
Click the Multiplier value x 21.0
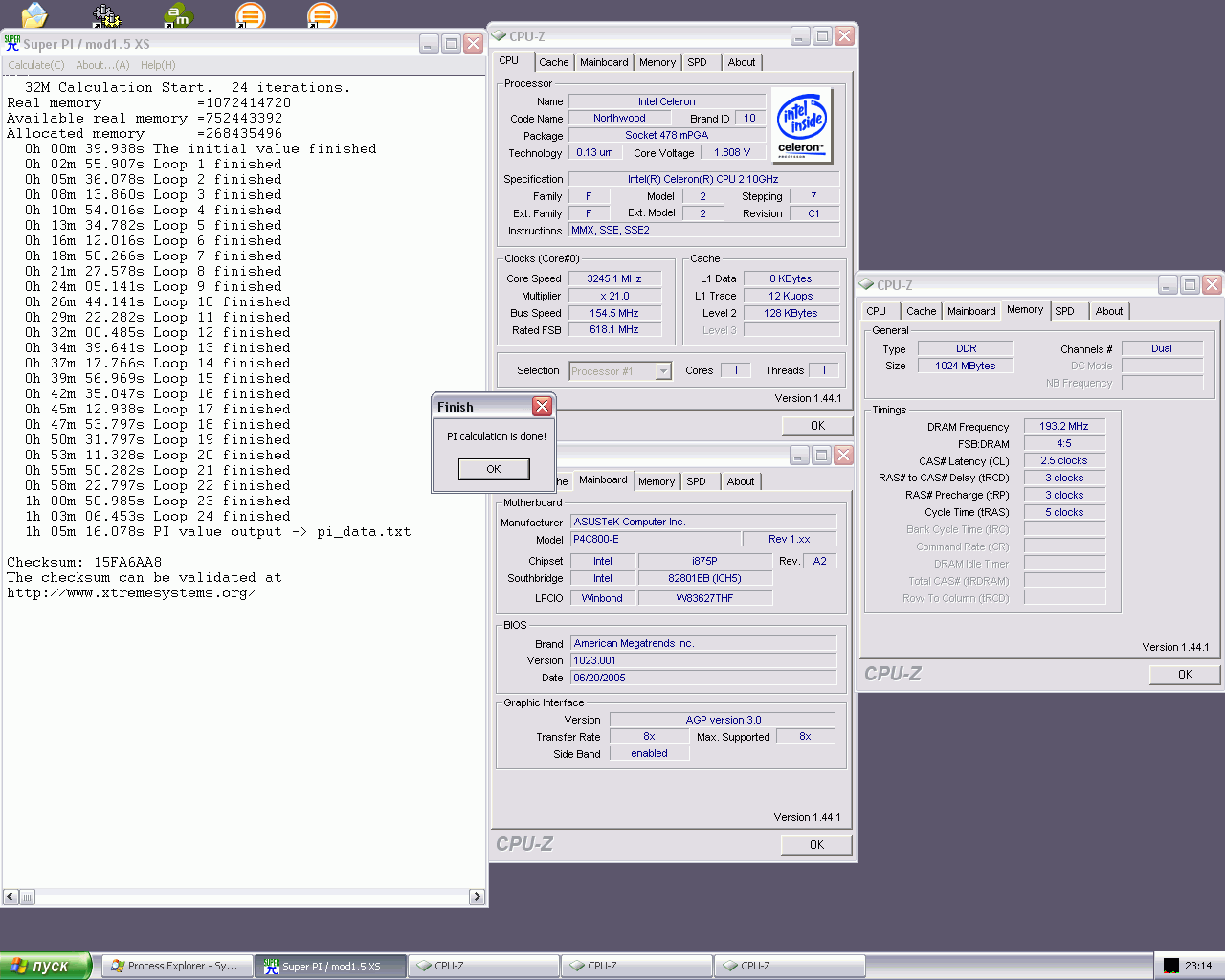point(614,296)
